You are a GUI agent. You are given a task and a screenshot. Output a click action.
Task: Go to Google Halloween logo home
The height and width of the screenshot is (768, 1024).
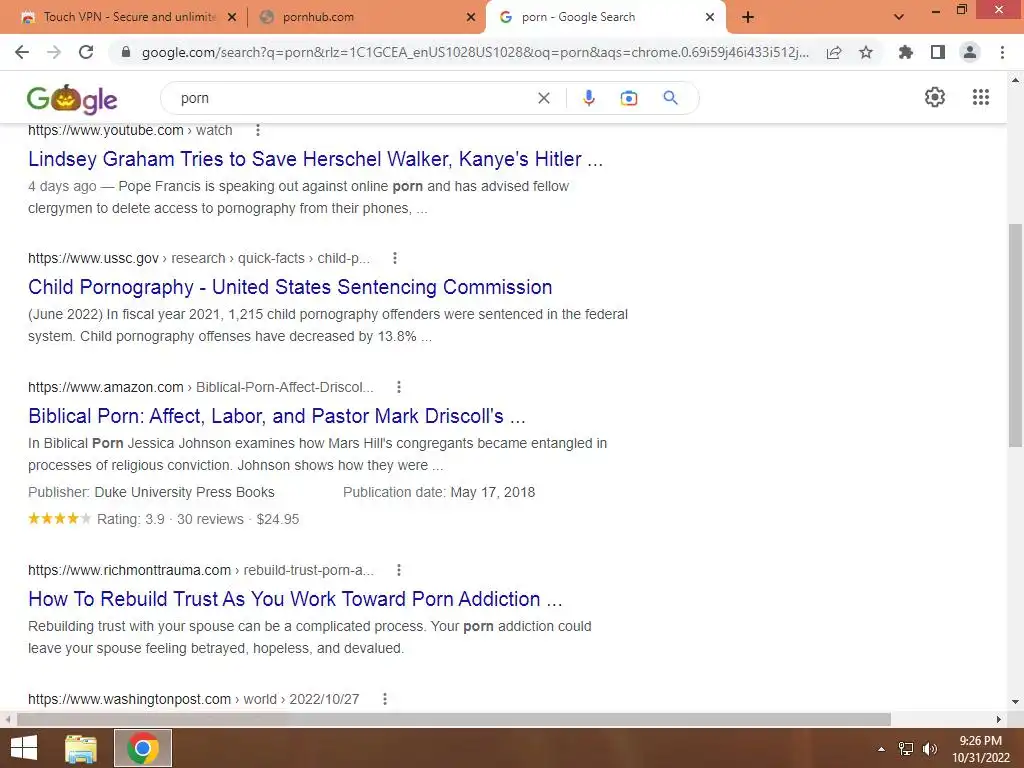(x=72, y=99)
